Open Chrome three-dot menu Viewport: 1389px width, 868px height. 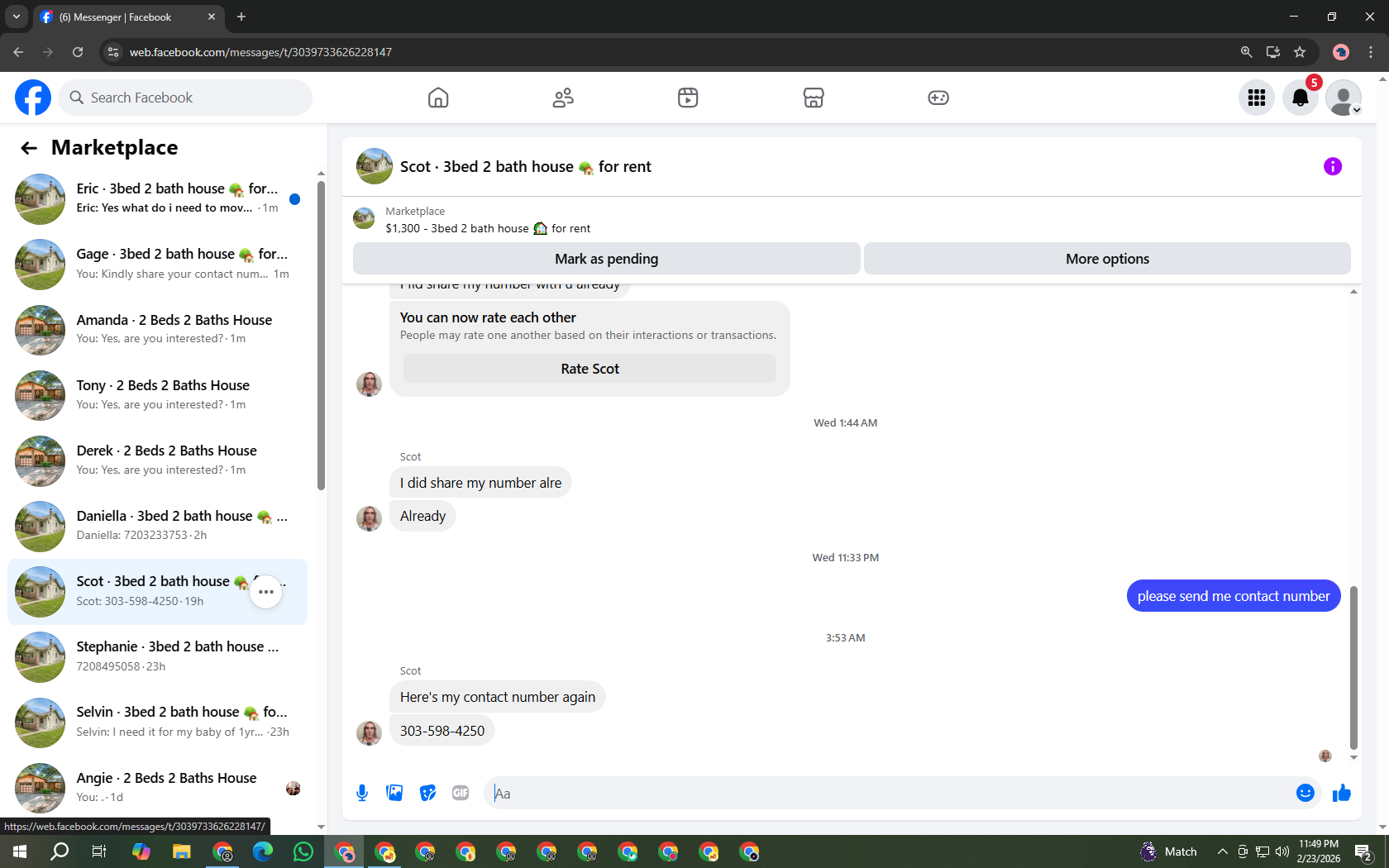click(1371, 52)
